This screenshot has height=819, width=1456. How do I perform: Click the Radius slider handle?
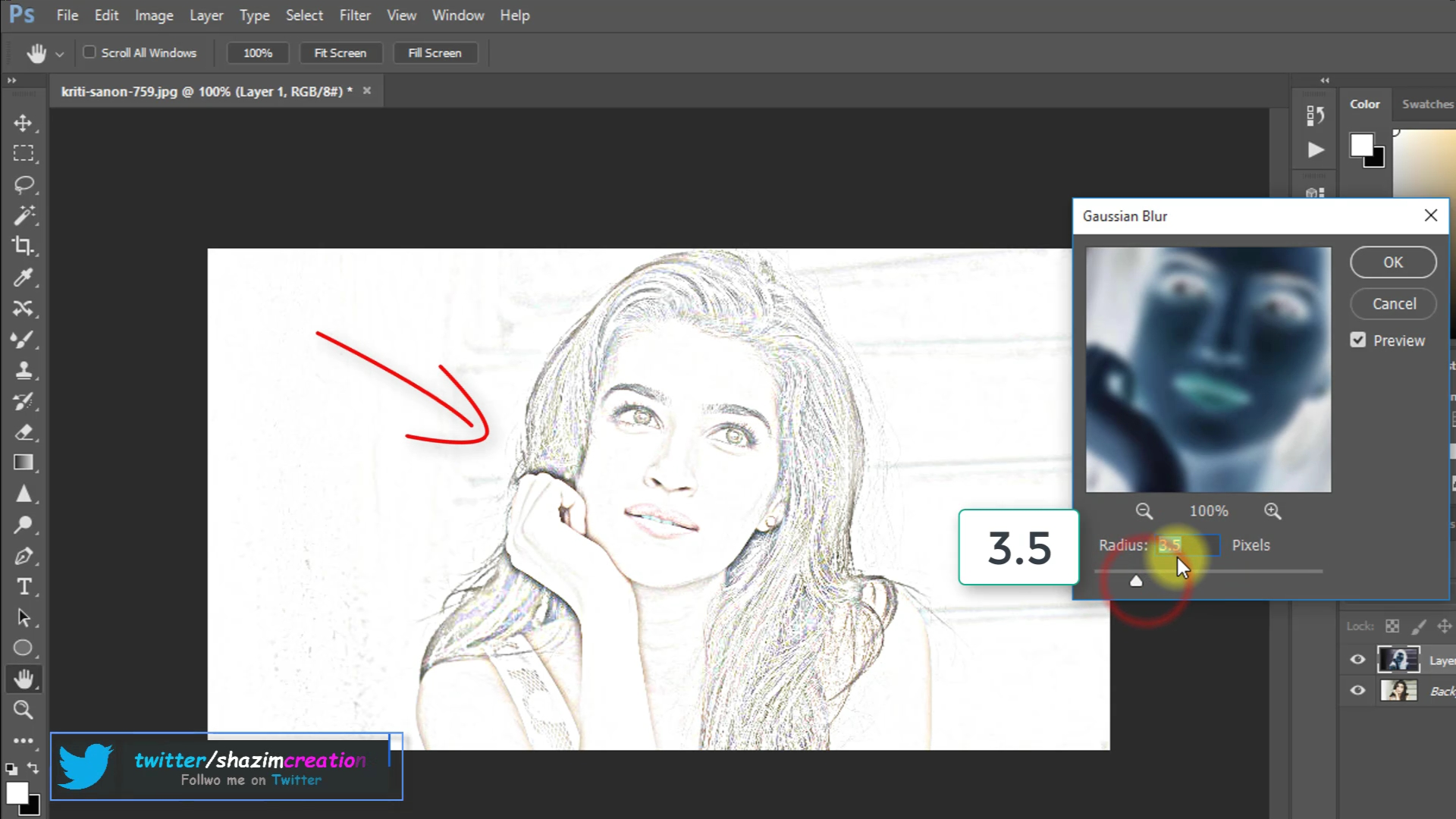pos(1136,581)
